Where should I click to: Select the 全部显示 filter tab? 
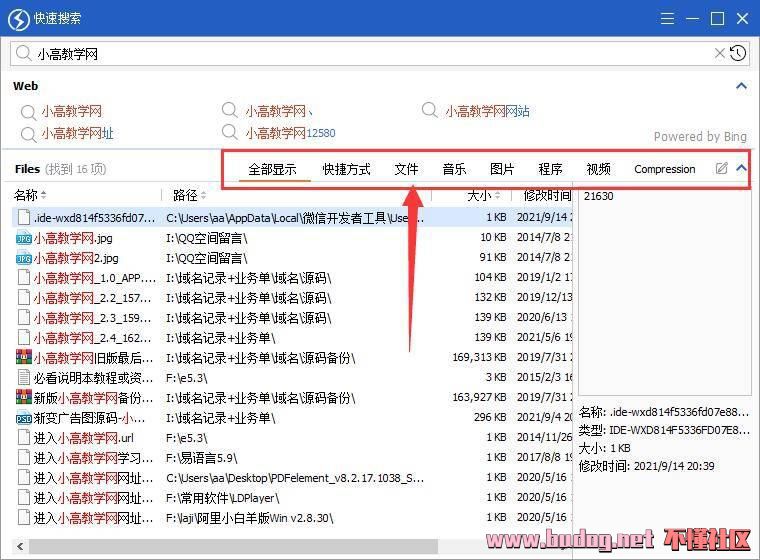coord(272,169)
